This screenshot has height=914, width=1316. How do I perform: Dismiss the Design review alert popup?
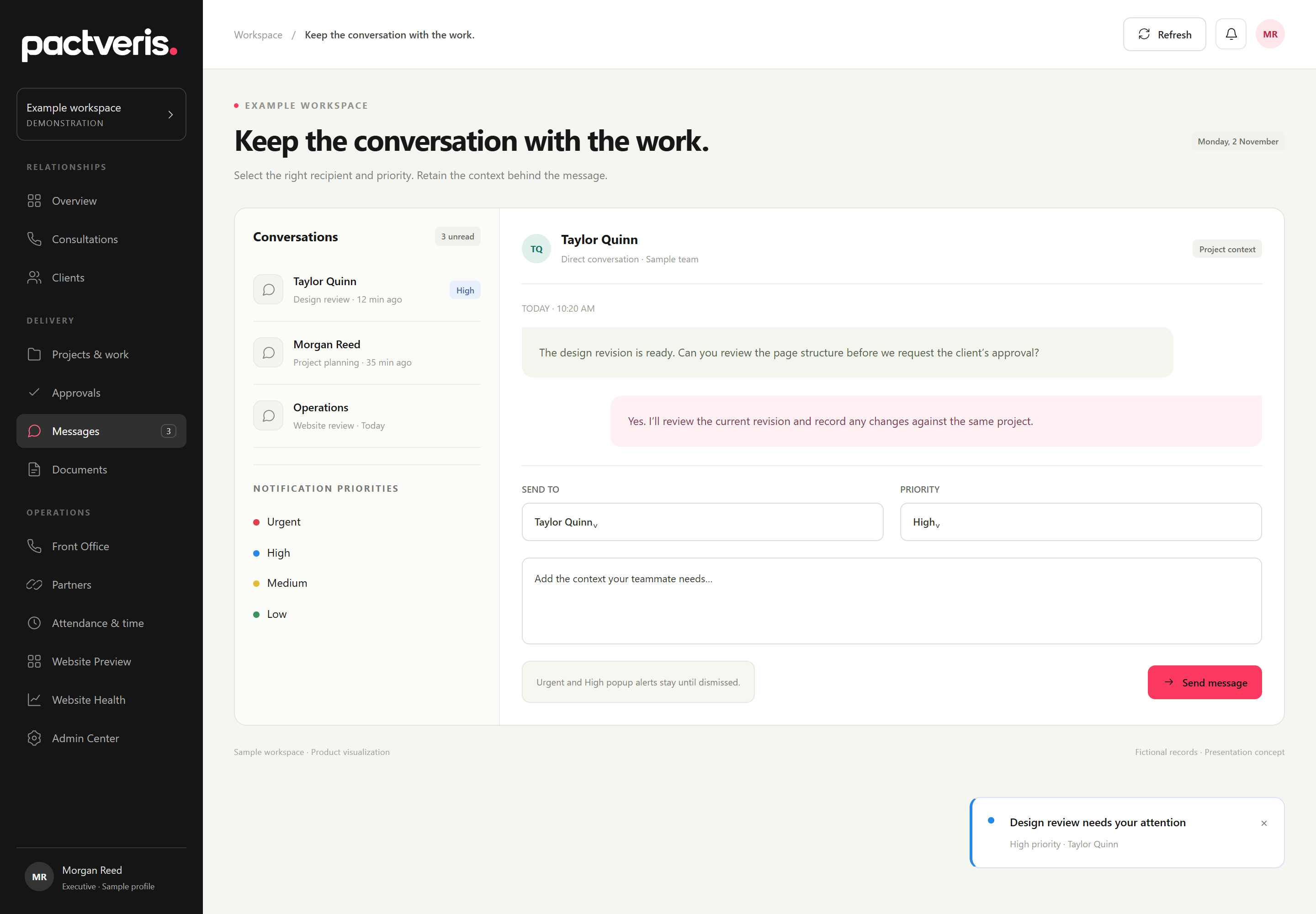(x=1264, y=823)
